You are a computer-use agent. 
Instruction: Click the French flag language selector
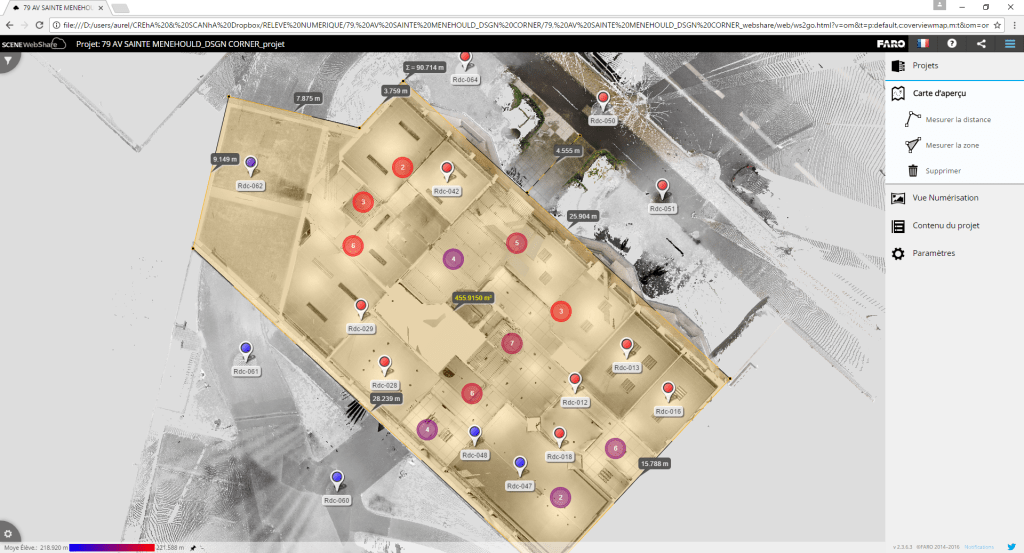click(x=923, y=44)
